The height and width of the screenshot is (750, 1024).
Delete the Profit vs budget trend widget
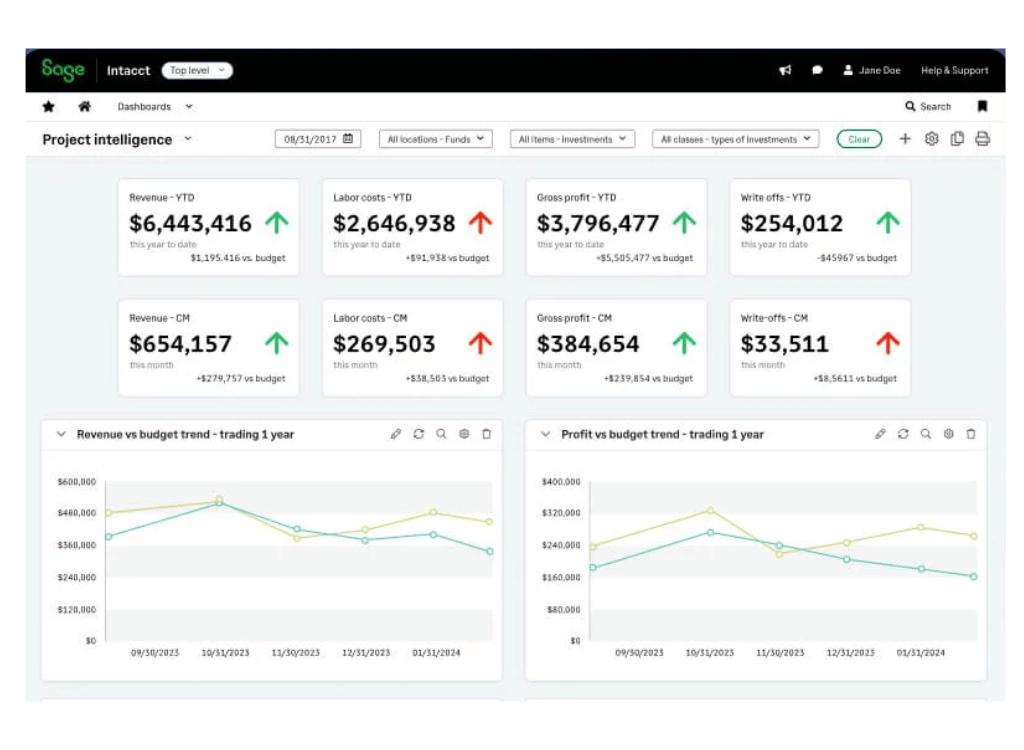click(971, 434)
